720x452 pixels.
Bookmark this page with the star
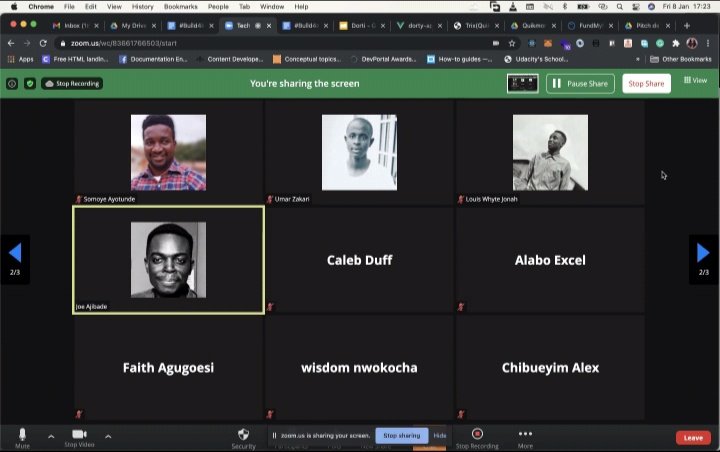coord(512,43)
